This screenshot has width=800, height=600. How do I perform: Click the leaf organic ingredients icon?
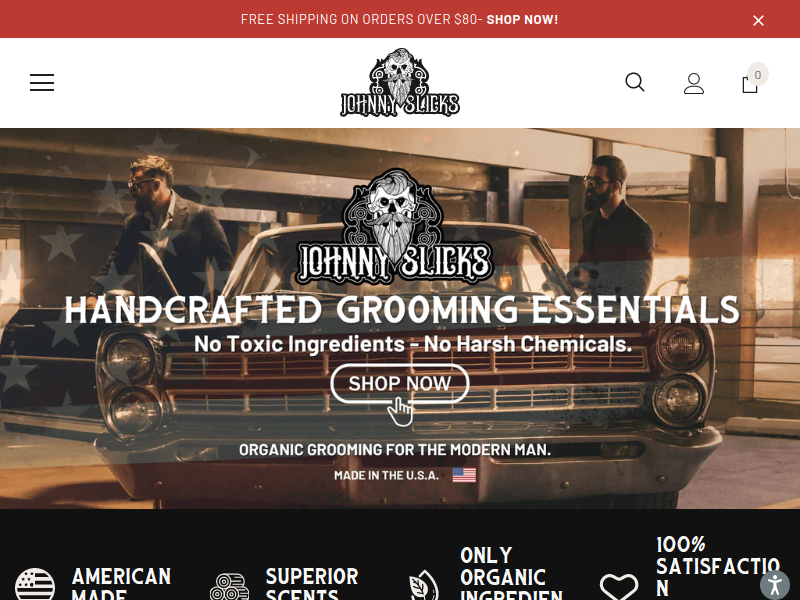(424, 585)
